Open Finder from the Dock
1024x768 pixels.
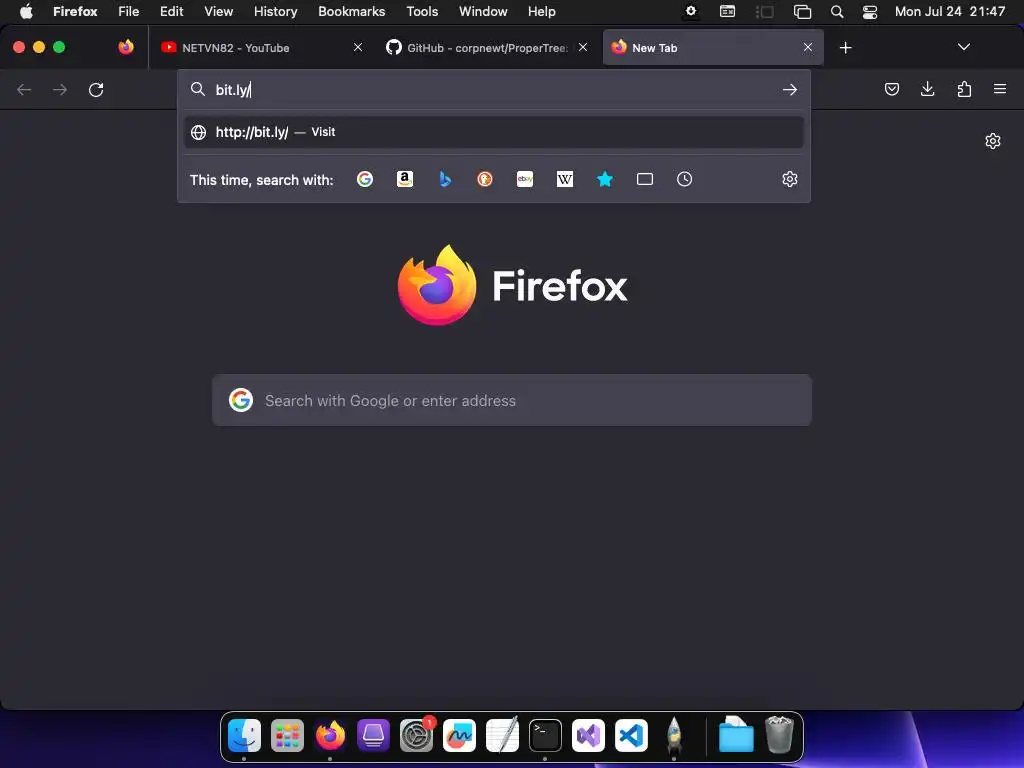244,735
